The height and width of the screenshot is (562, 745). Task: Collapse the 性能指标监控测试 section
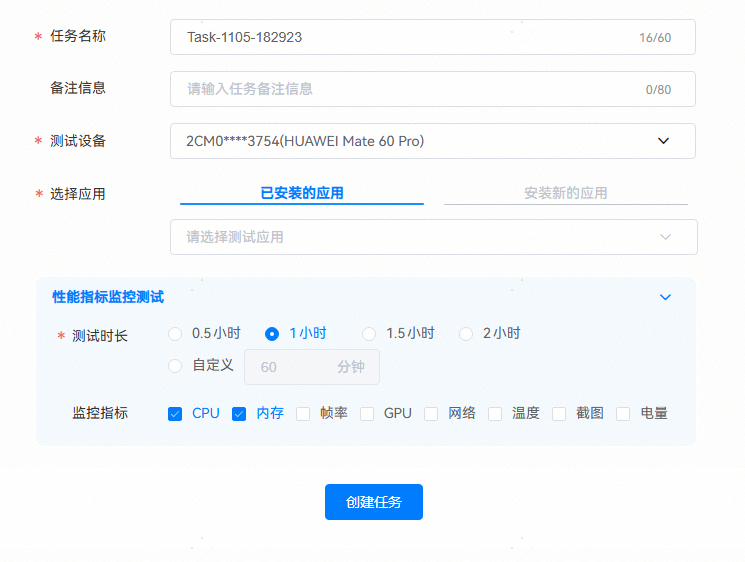665,297
